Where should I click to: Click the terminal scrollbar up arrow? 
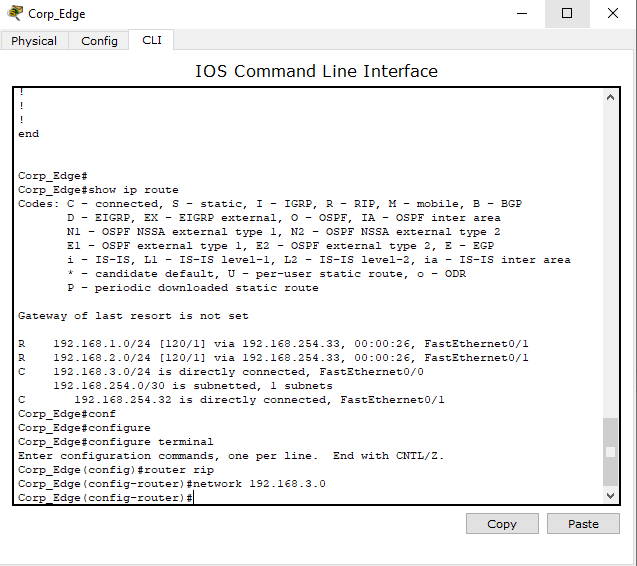click(x=611, y=98)
